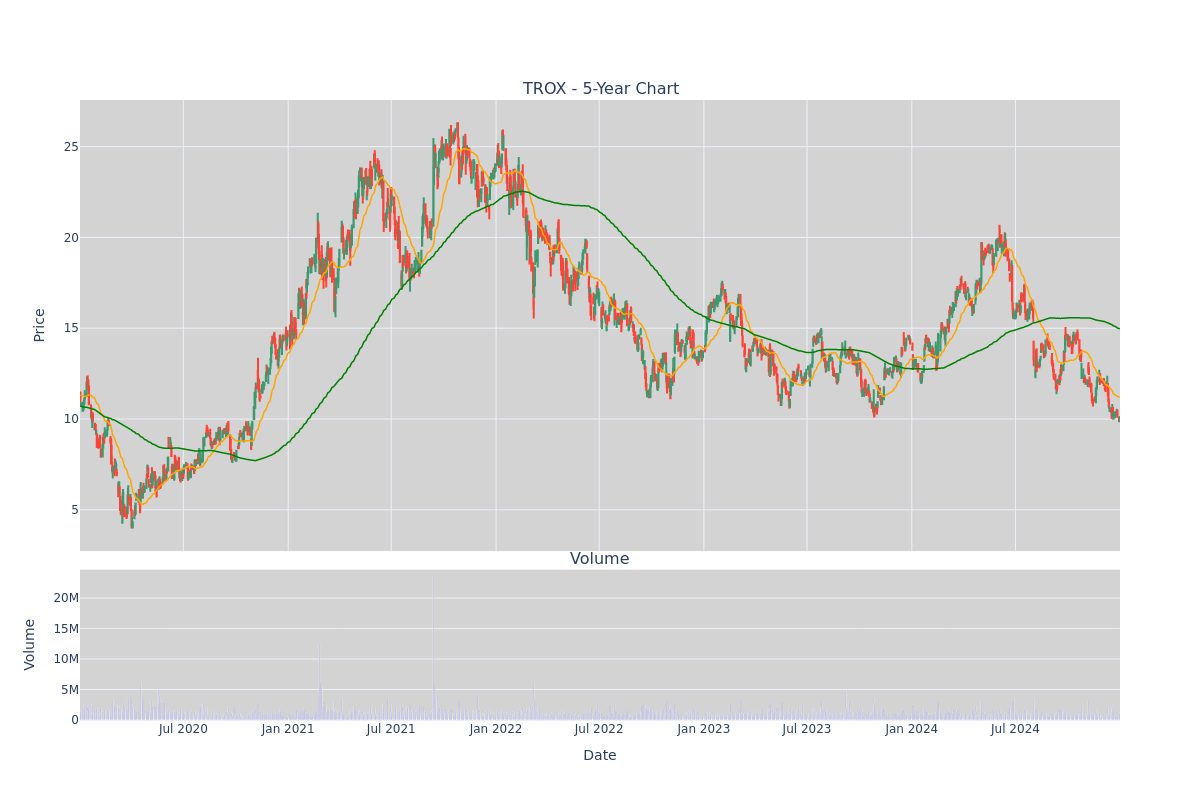Click the chart title "TROX - 5-Year Chart"
The height and width of the screenshot is (800, 1200).
600,89
